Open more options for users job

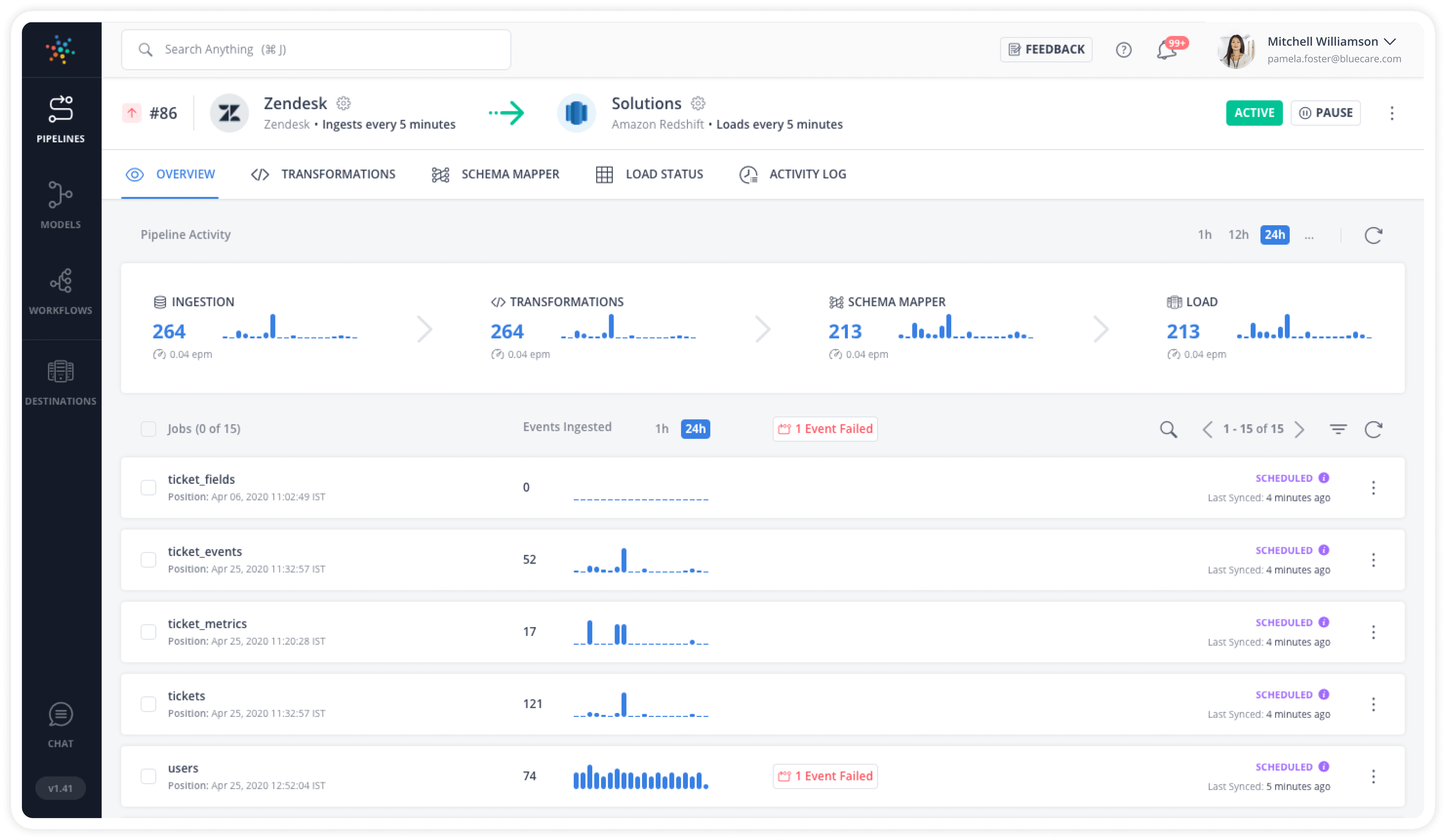(1373, 776)
